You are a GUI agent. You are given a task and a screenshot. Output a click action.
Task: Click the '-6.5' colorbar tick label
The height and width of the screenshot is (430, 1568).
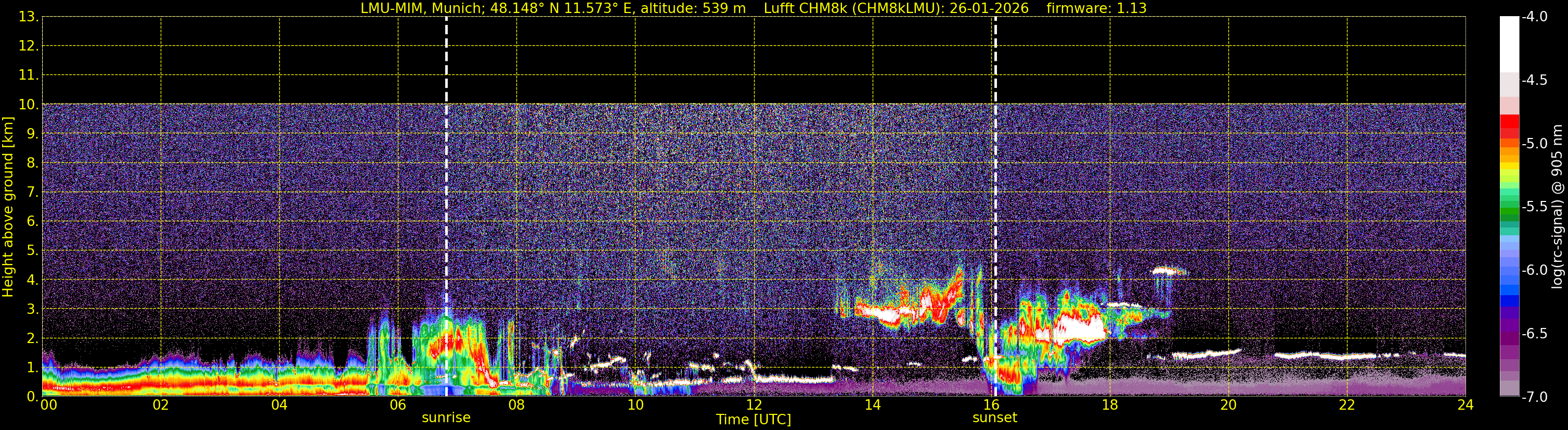(1535, 333)
